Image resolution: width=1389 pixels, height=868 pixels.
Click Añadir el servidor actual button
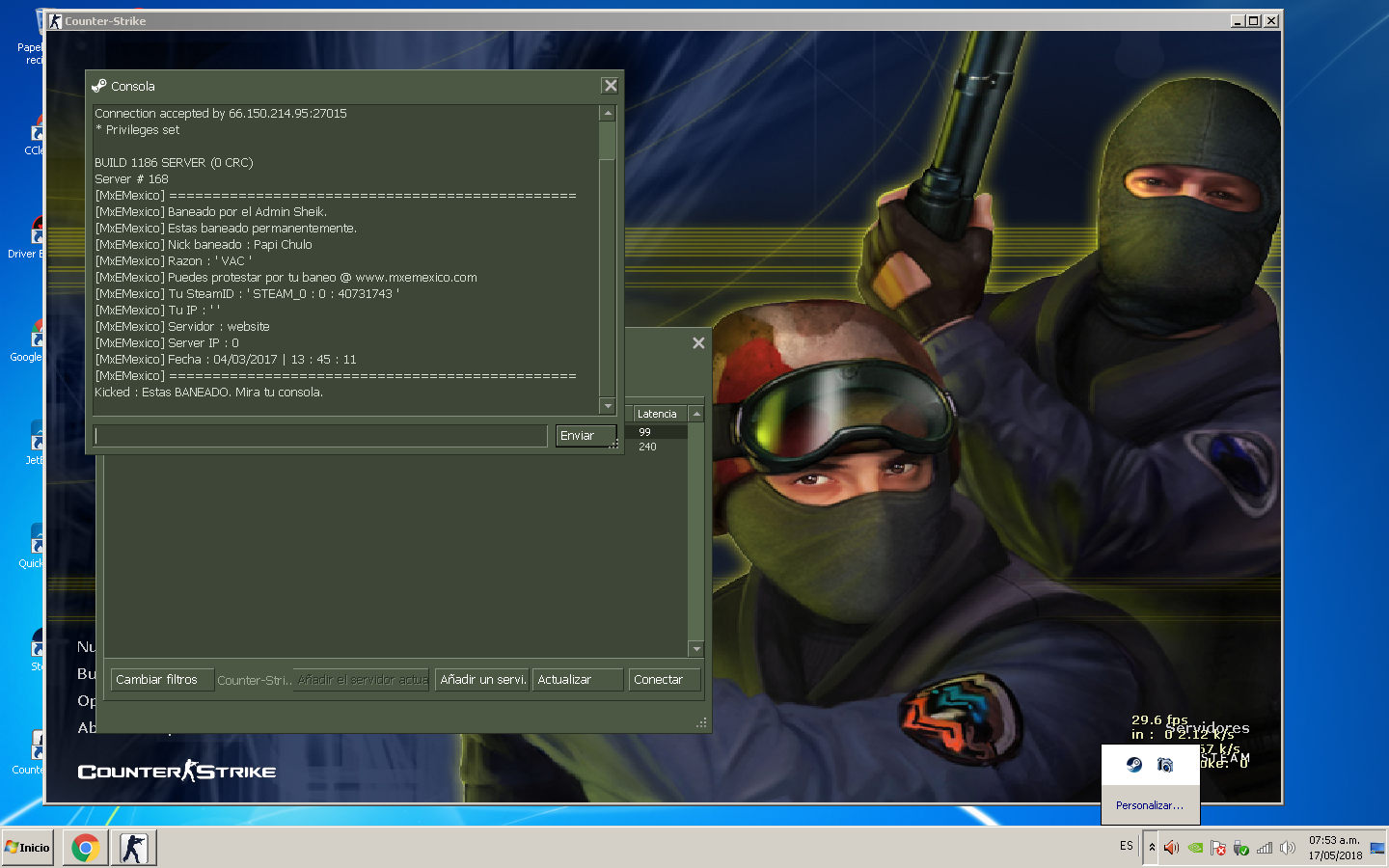pyautogui.click(x=362, y=680)
